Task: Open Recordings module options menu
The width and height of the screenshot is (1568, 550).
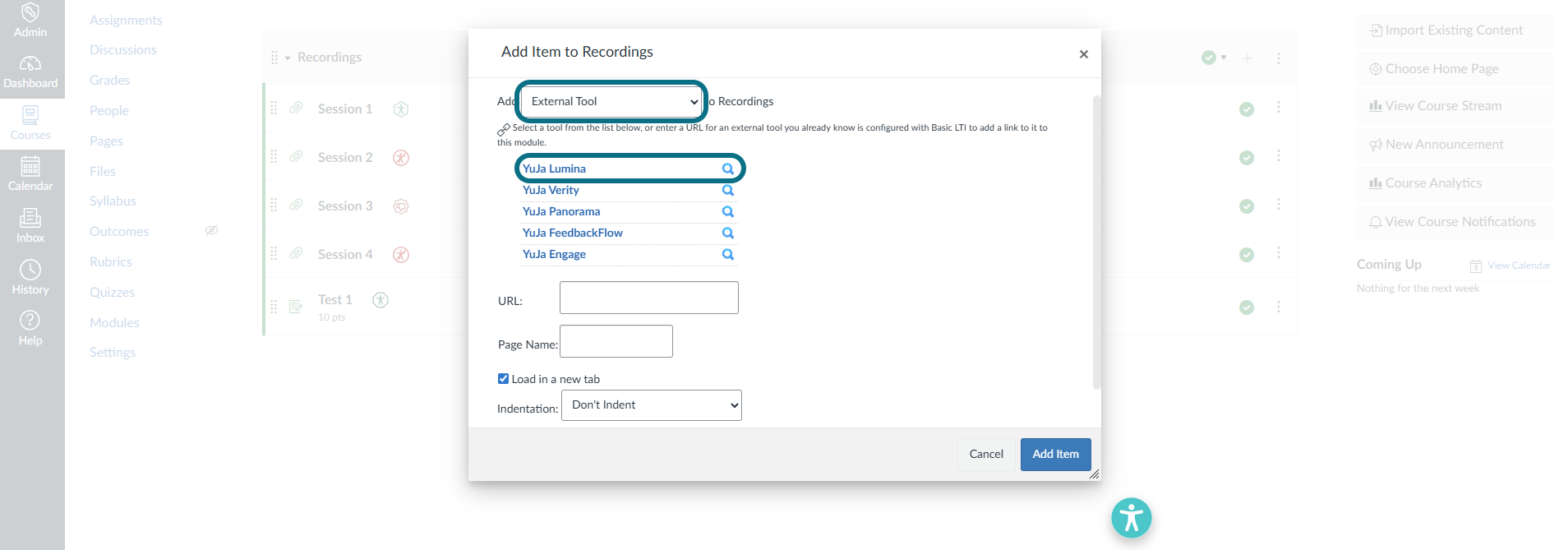Action: pyautogui.click(x=1279, y=58)
